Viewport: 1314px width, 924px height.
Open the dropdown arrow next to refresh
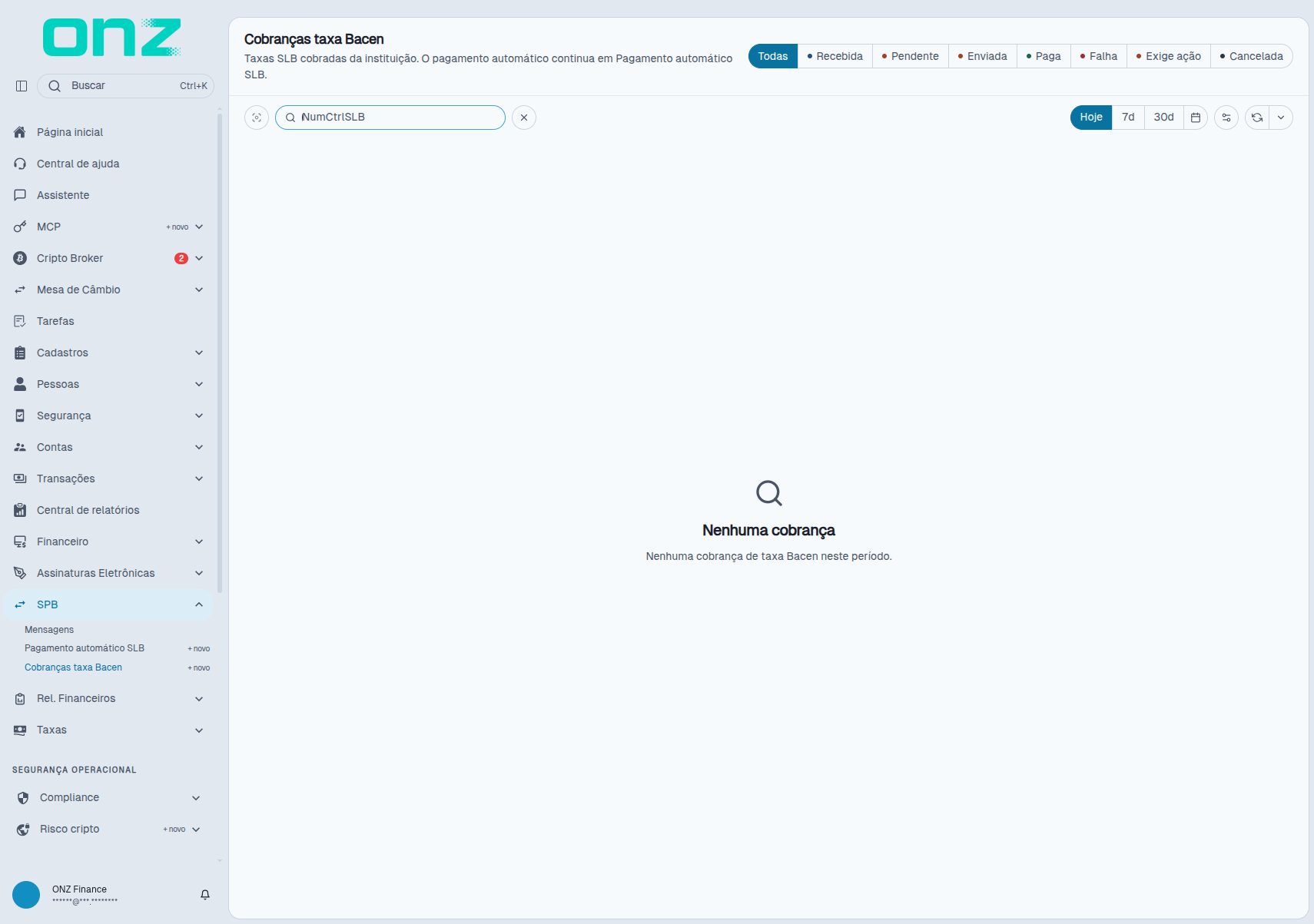[1281, 118]
